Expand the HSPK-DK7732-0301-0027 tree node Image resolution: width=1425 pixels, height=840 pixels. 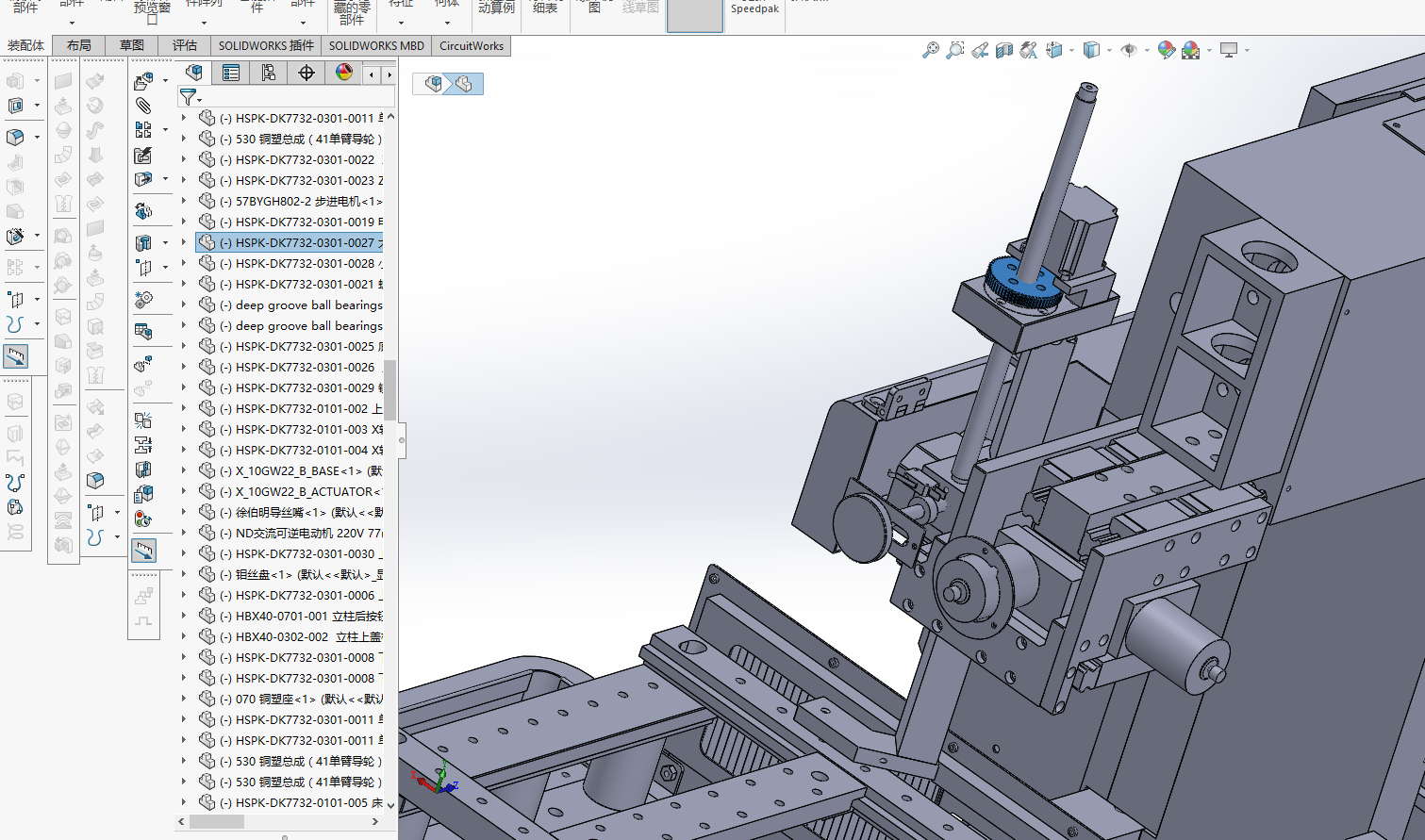184,242
